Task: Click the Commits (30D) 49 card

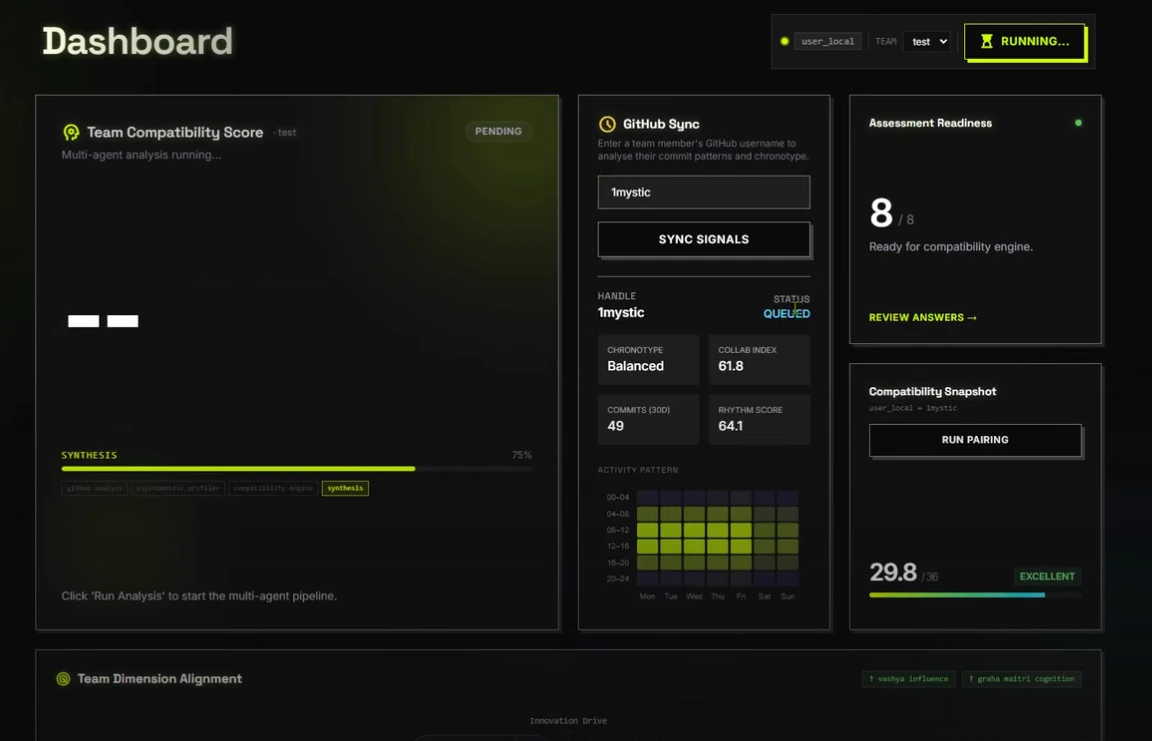Action: tap(648, 419)
